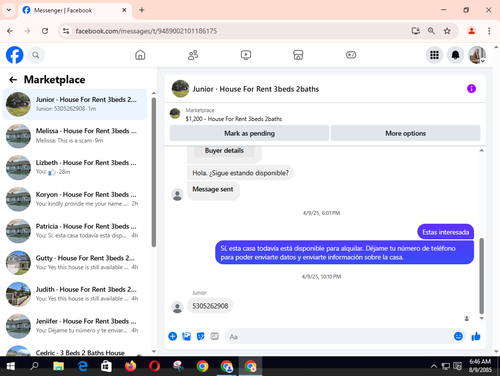
Task: Open More options for the listing
Action: (x=405, y=133)
